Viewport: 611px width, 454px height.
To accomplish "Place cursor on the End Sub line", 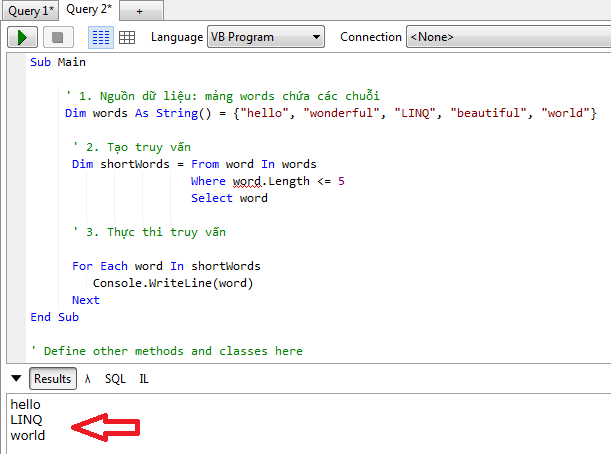I will coord(54,317).
